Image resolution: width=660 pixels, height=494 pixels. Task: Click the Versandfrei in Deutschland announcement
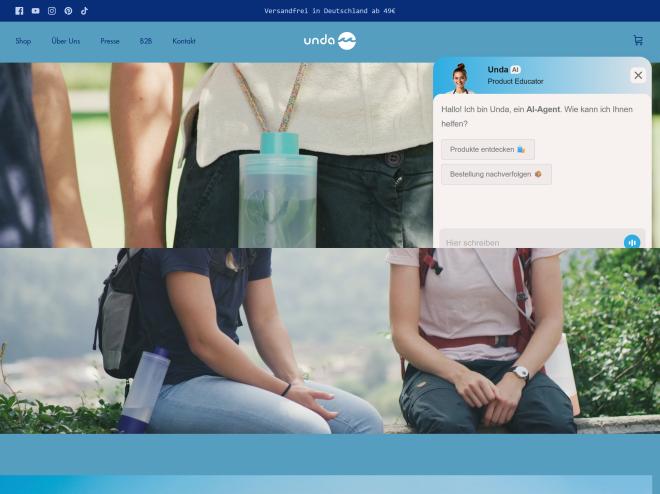tap(330, 11)
